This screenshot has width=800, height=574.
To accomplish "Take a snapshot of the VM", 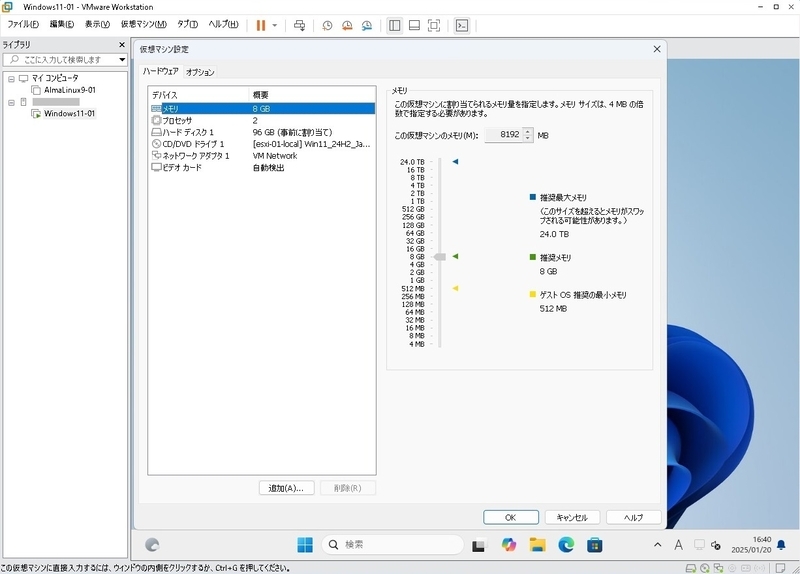I will tap(327, 26).
